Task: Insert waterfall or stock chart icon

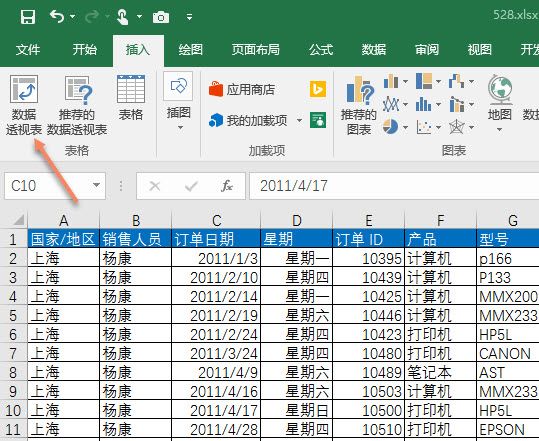Action: pyautogui.click(x=457, y=81)
